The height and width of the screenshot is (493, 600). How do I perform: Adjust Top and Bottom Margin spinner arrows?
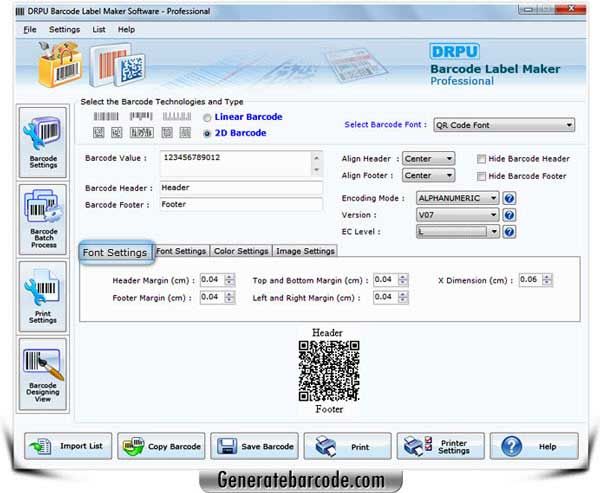(403, 280)
